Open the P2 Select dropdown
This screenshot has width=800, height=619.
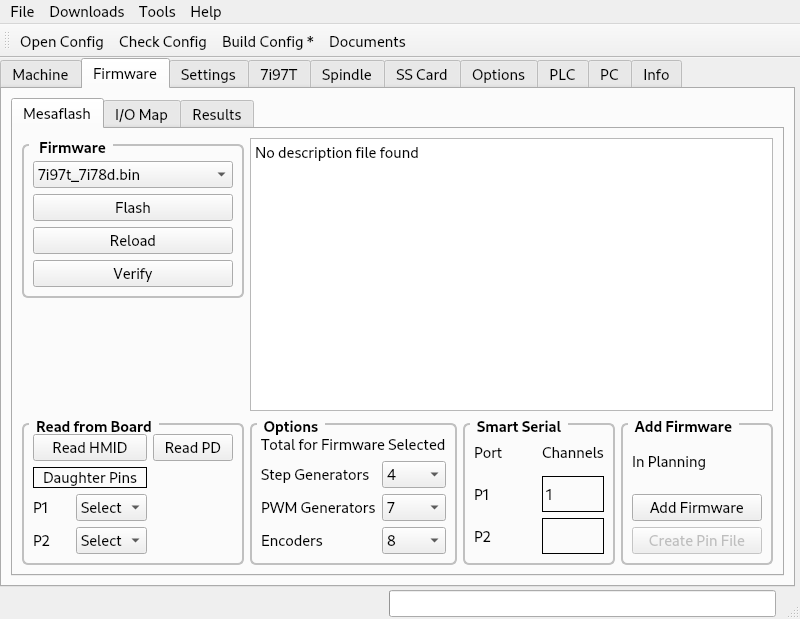(x=111, y=540)
